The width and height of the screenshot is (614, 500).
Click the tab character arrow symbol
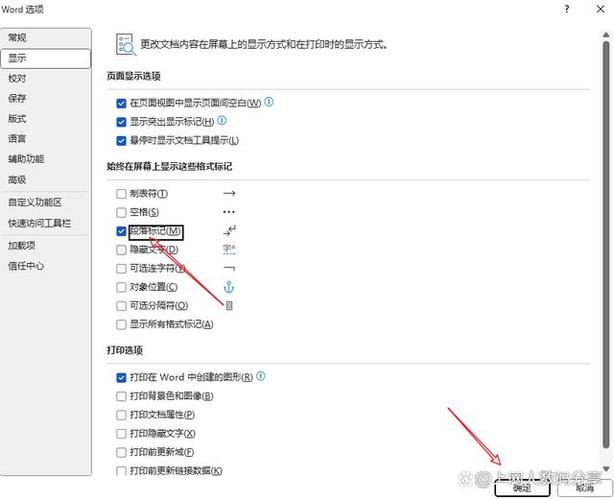[x=229, y=193]
